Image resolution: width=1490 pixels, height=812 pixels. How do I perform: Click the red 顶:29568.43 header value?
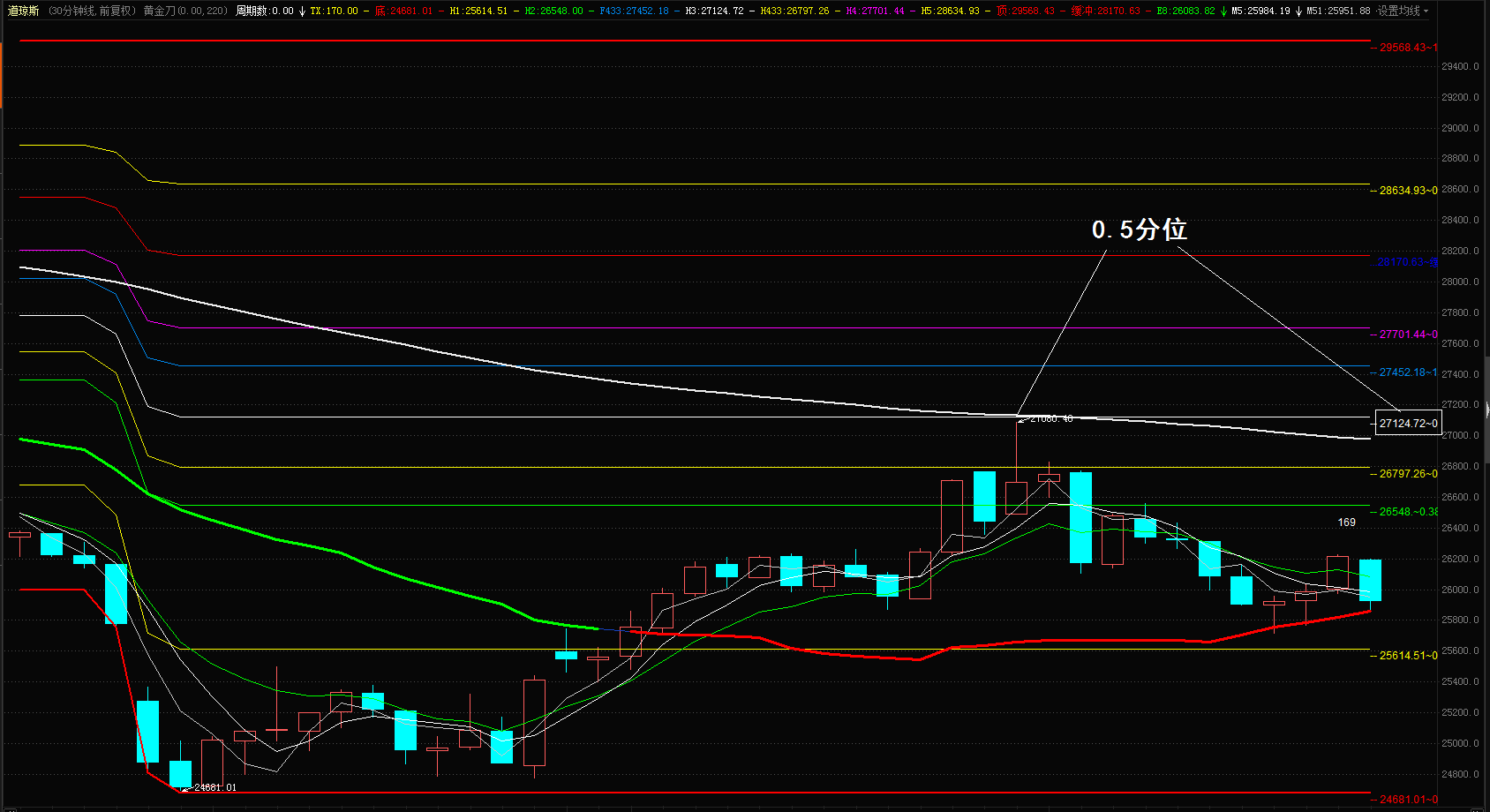(1025, 11)
